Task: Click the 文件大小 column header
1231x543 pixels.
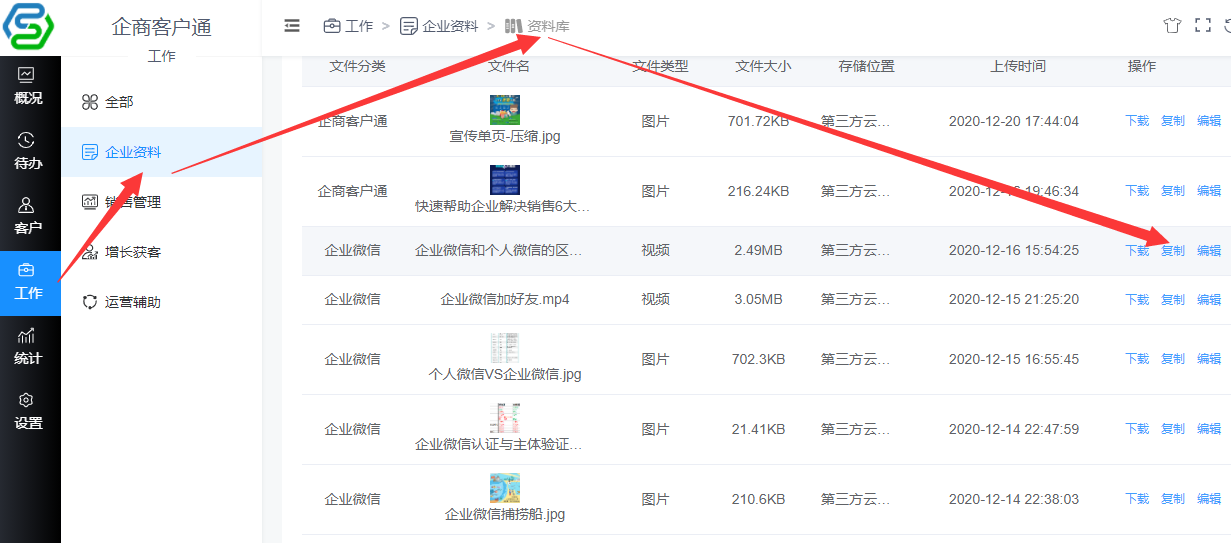Action: click(762, 66)
